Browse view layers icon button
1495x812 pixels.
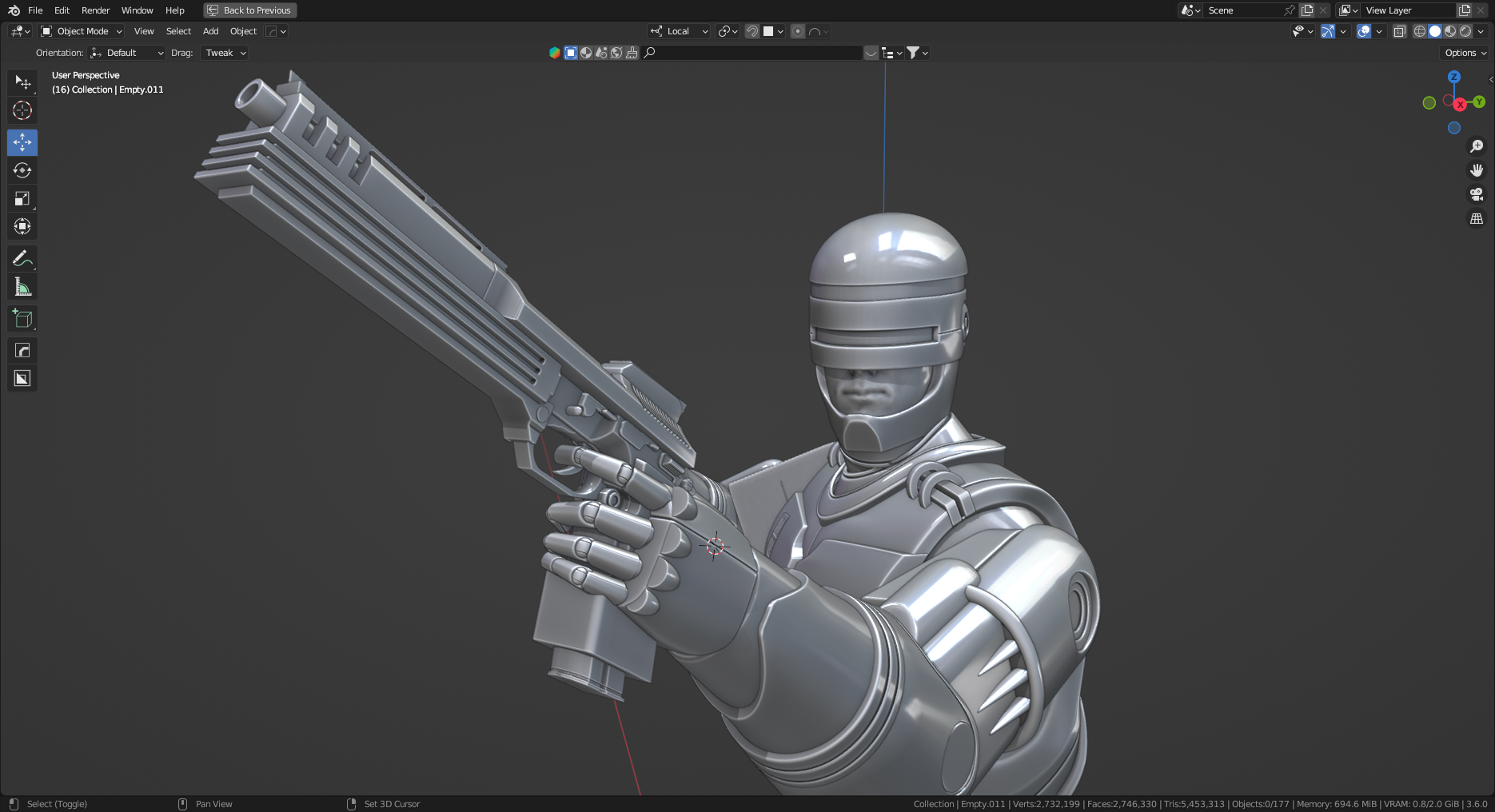[x=1349, y=10]
